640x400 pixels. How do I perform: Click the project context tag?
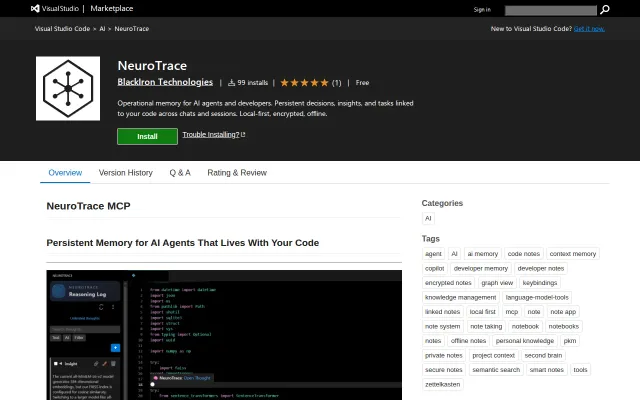493,356
